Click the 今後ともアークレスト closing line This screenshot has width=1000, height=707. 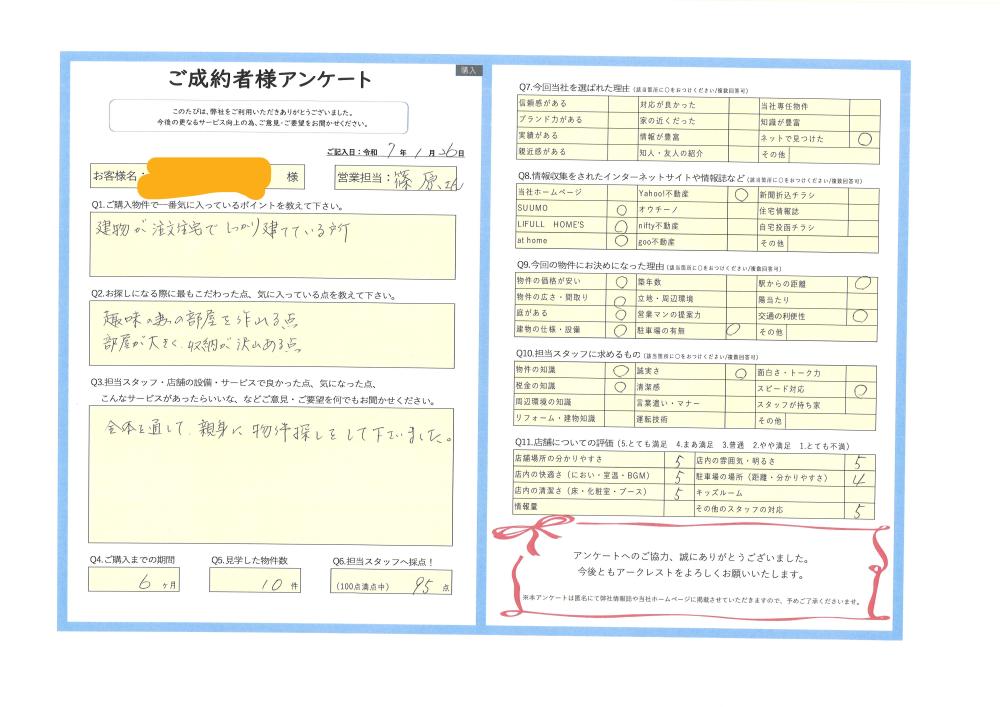tap(691, 573)
